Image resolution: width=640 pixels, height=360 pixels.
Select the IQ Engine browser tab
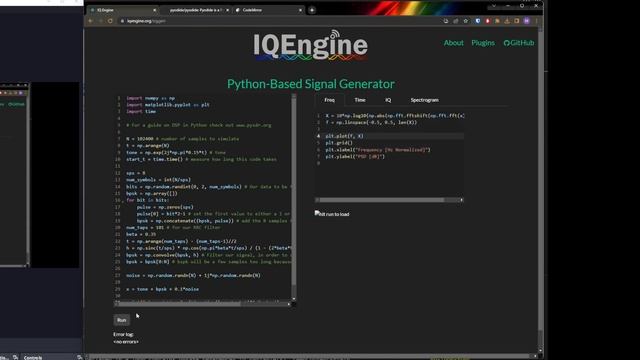pyautogui.click(x=122, y=10)
